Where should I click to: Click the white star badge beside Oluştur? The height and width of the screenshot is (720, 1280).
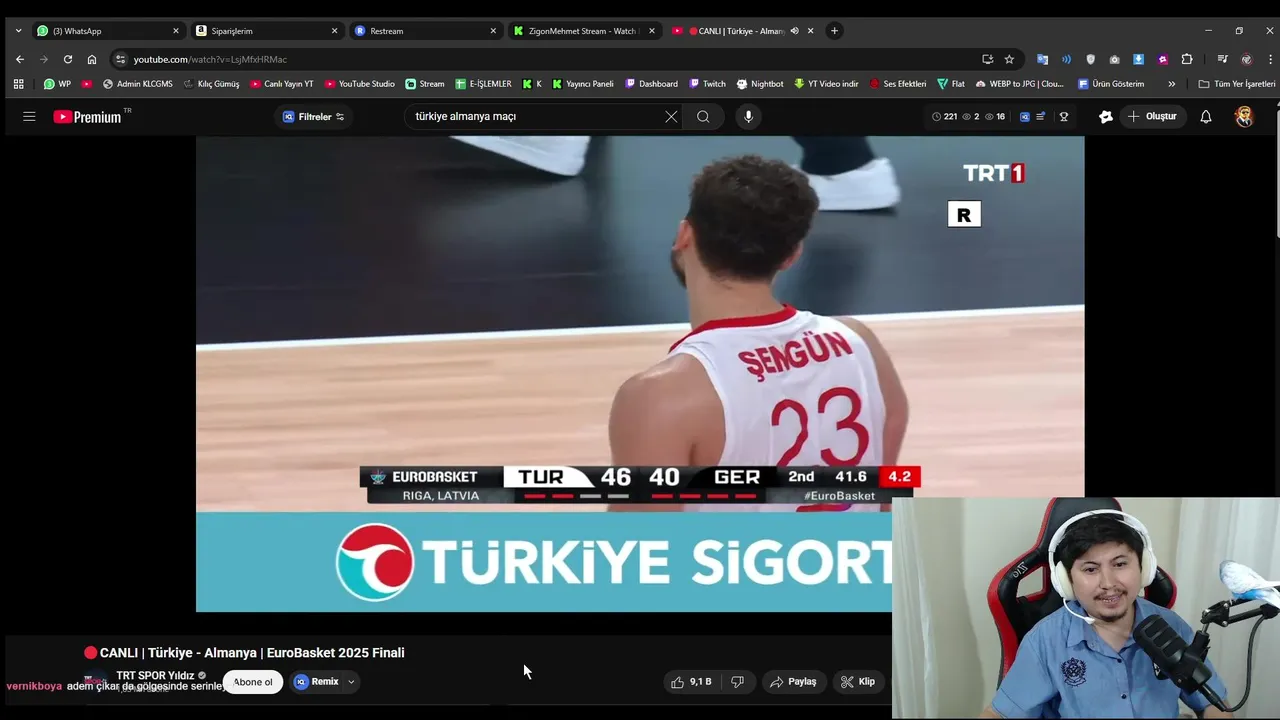click(1105, 117)
